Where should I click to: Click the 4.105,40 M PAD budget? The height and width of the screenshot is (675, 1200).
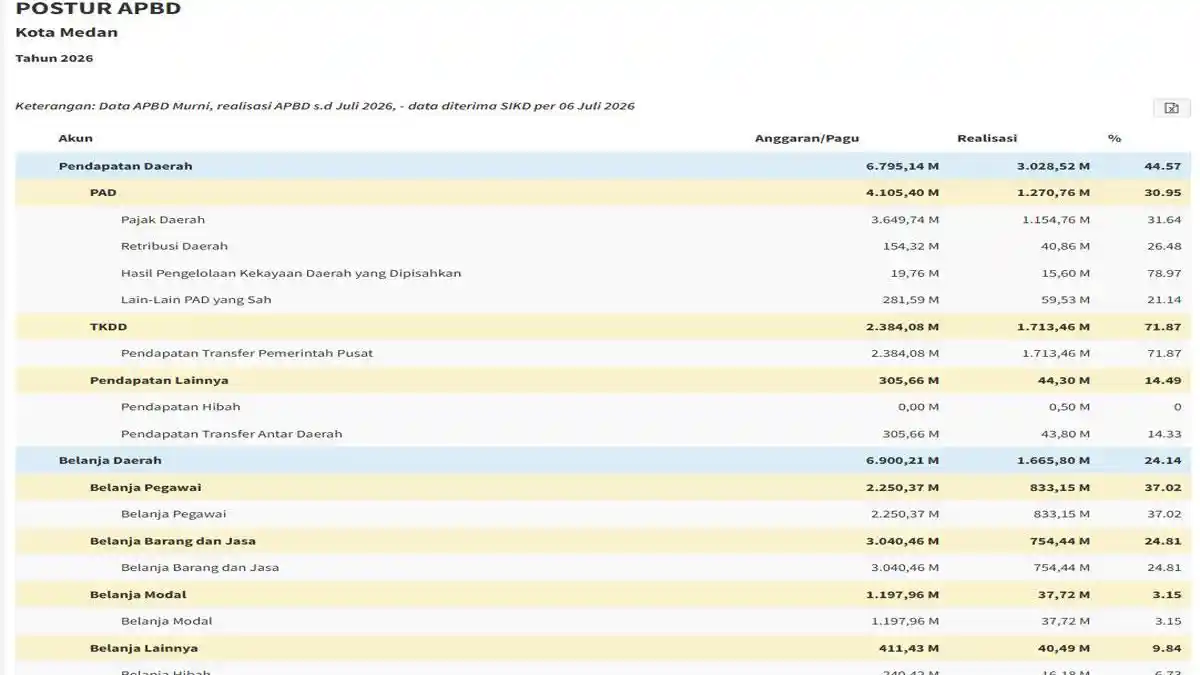click(x=902, y=193)
